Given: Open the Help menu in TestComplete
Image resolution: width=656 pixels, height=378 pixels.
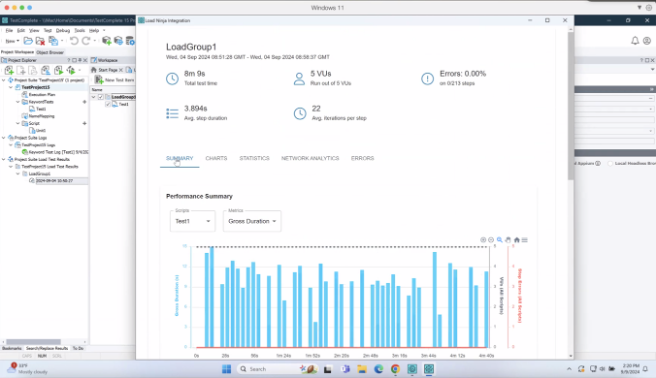Looking at the screenshot, I should (x=94, y=31).
